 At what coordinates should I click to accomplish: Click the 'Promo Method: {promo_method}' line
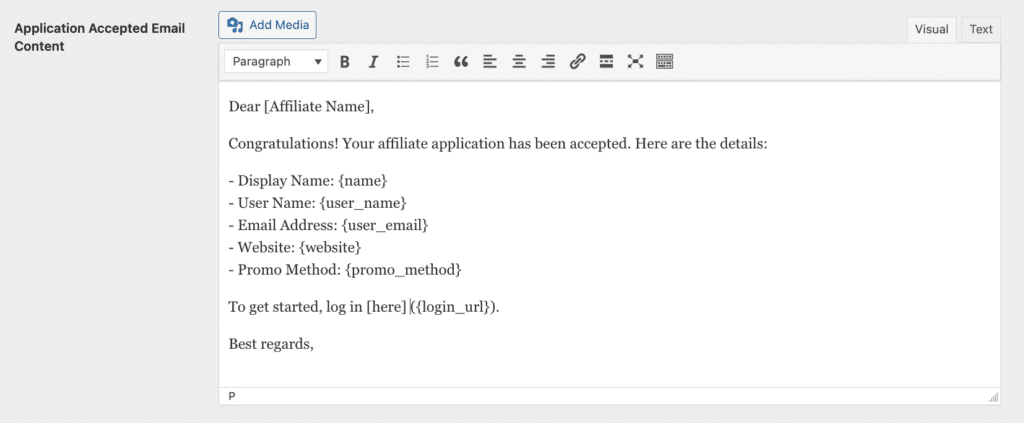click(x=345, y=270)
